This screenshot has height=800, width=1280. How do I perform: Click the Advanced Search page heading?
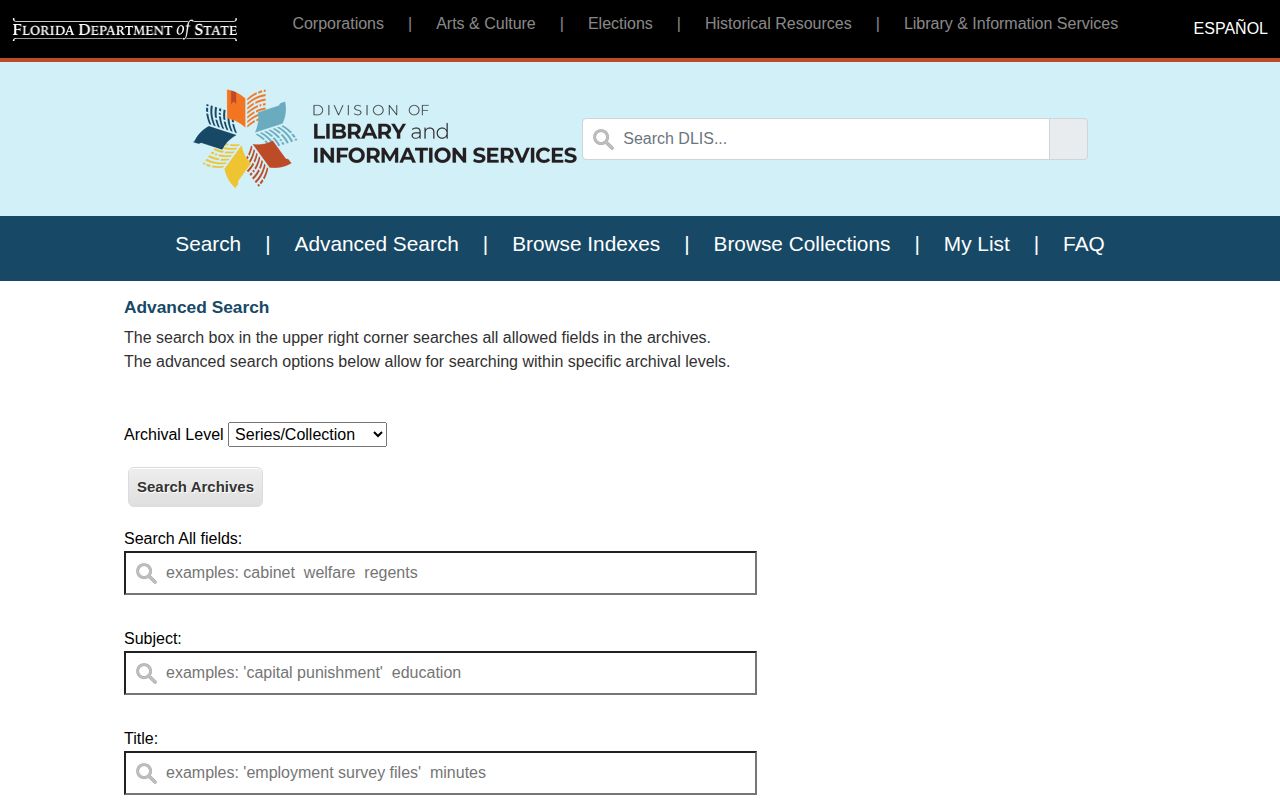[197, 307]
